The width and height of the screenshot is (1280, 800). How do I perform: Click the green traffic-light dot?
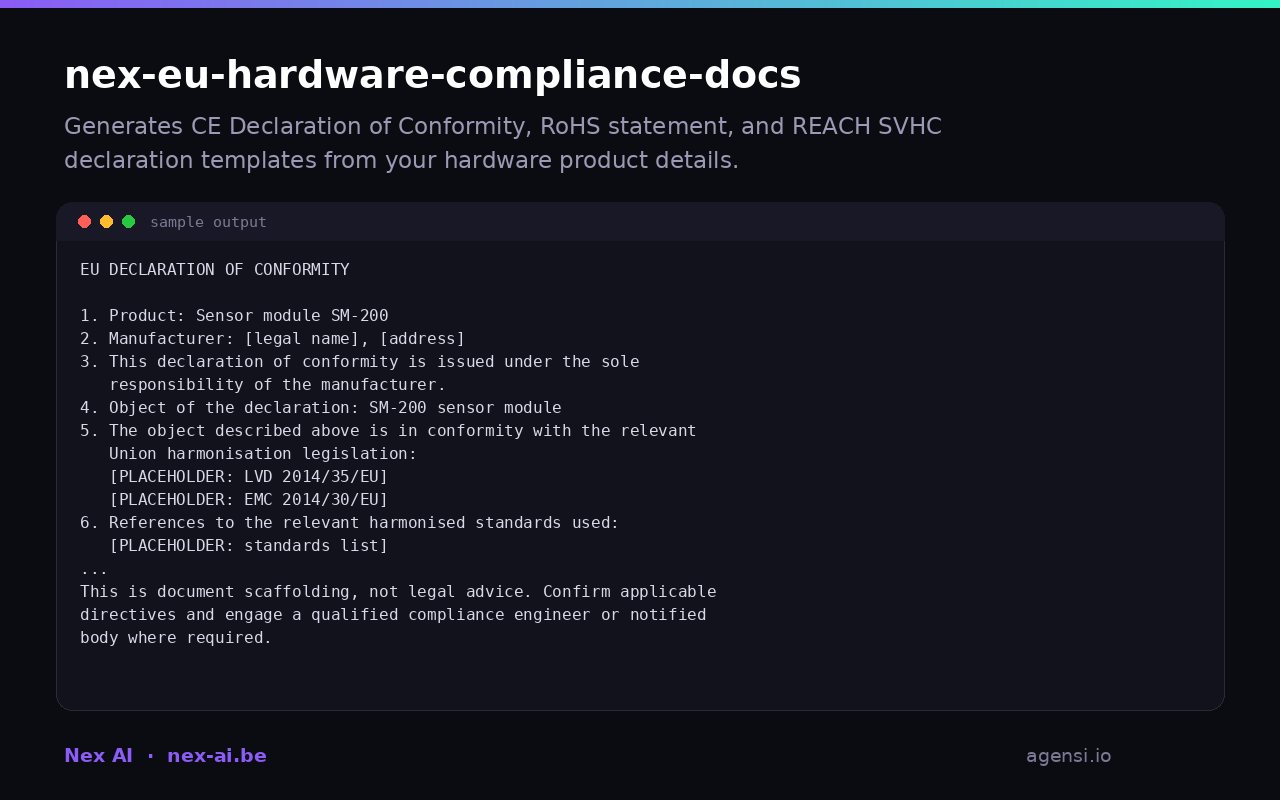click(128, 222)
